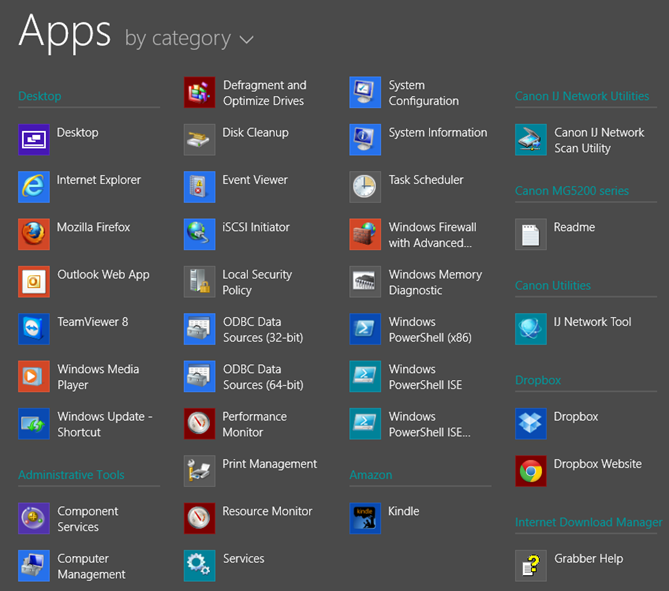Select the Canon Utilities category header
Screen dimensions: 669x591
coord(553,285)
